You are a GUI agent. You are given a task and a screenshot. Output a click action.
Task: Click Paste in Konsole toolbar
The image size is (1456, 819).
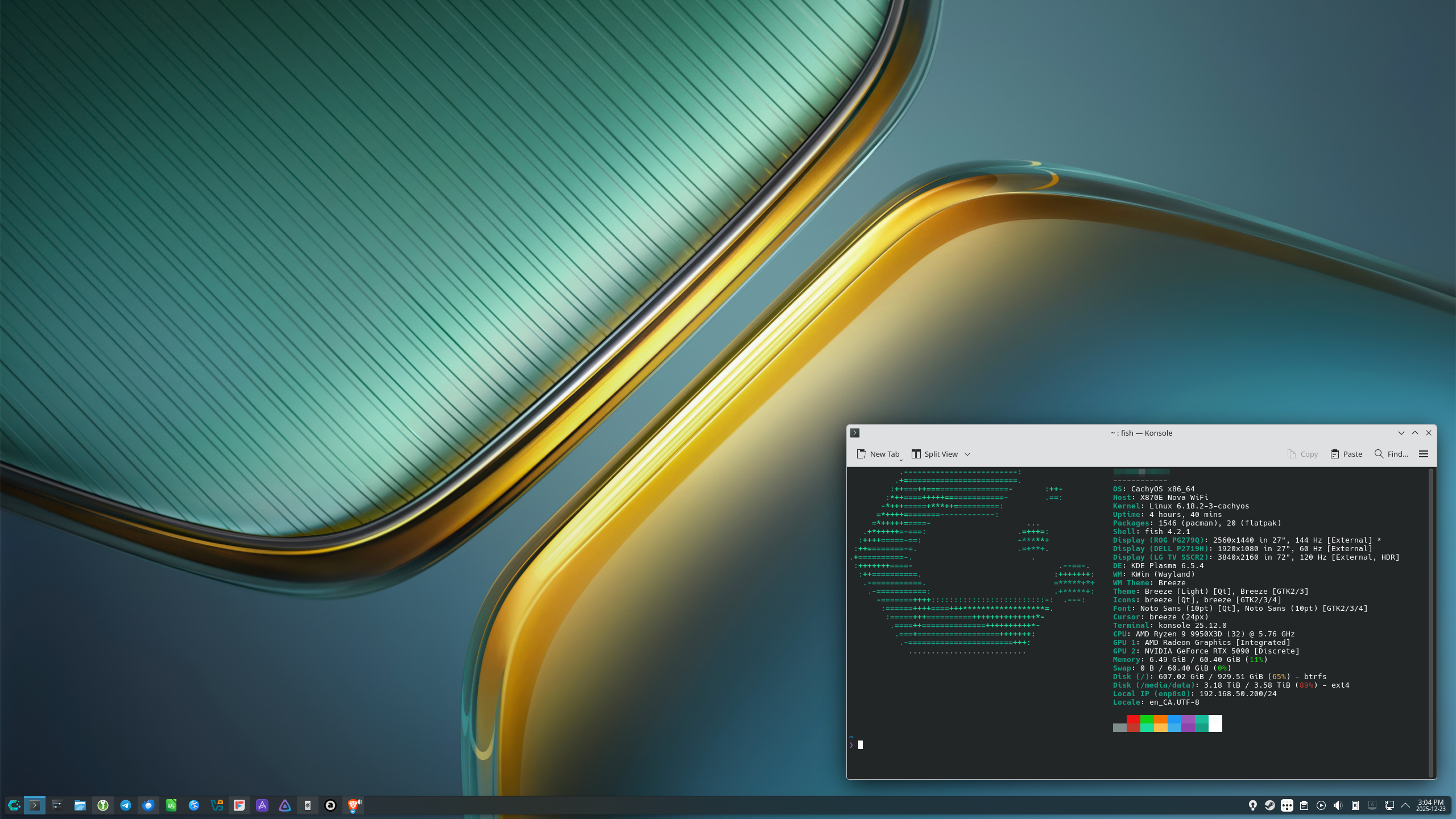pos(1346,454)
